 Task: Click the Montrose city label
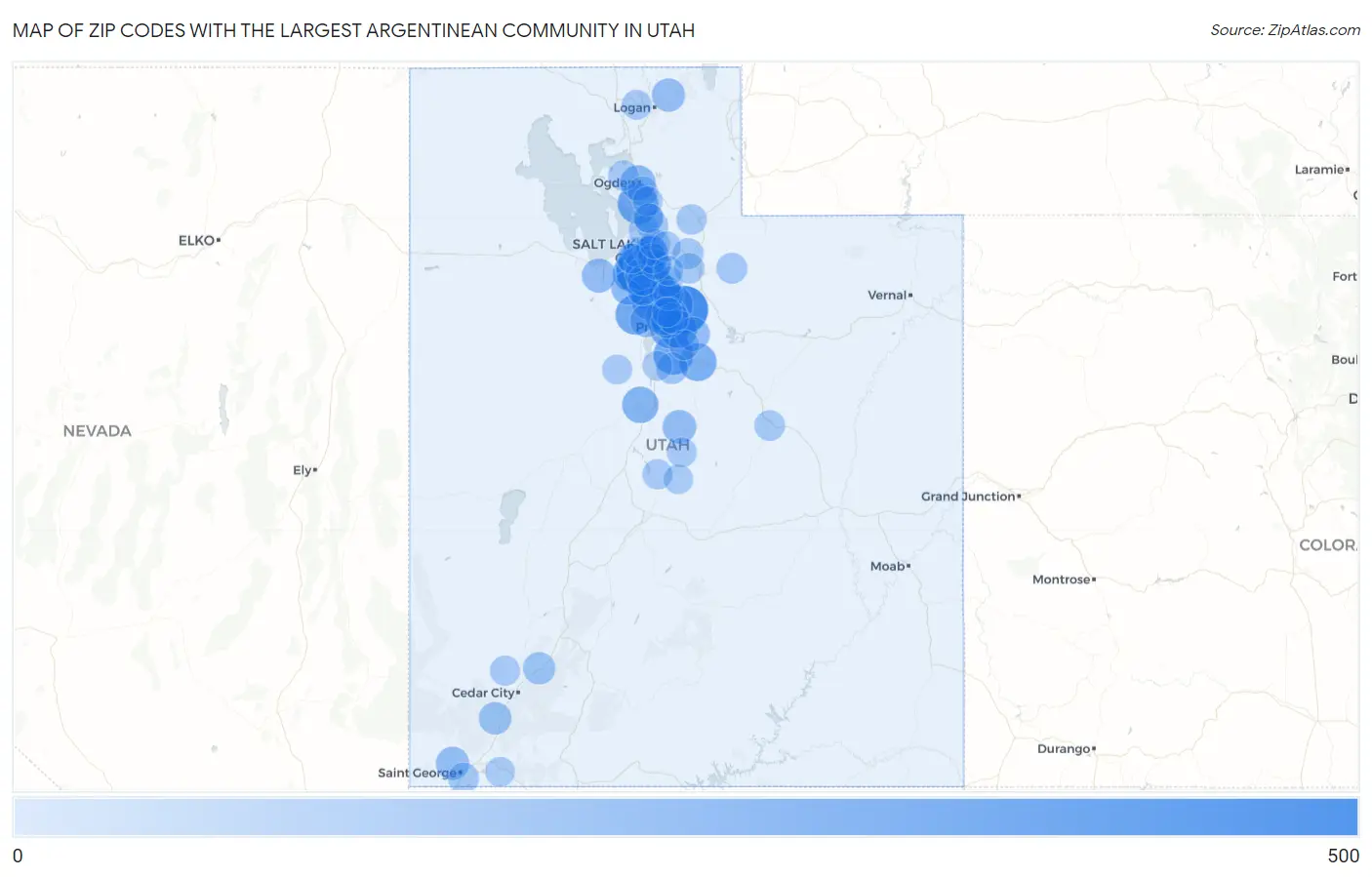(1062, 579)
